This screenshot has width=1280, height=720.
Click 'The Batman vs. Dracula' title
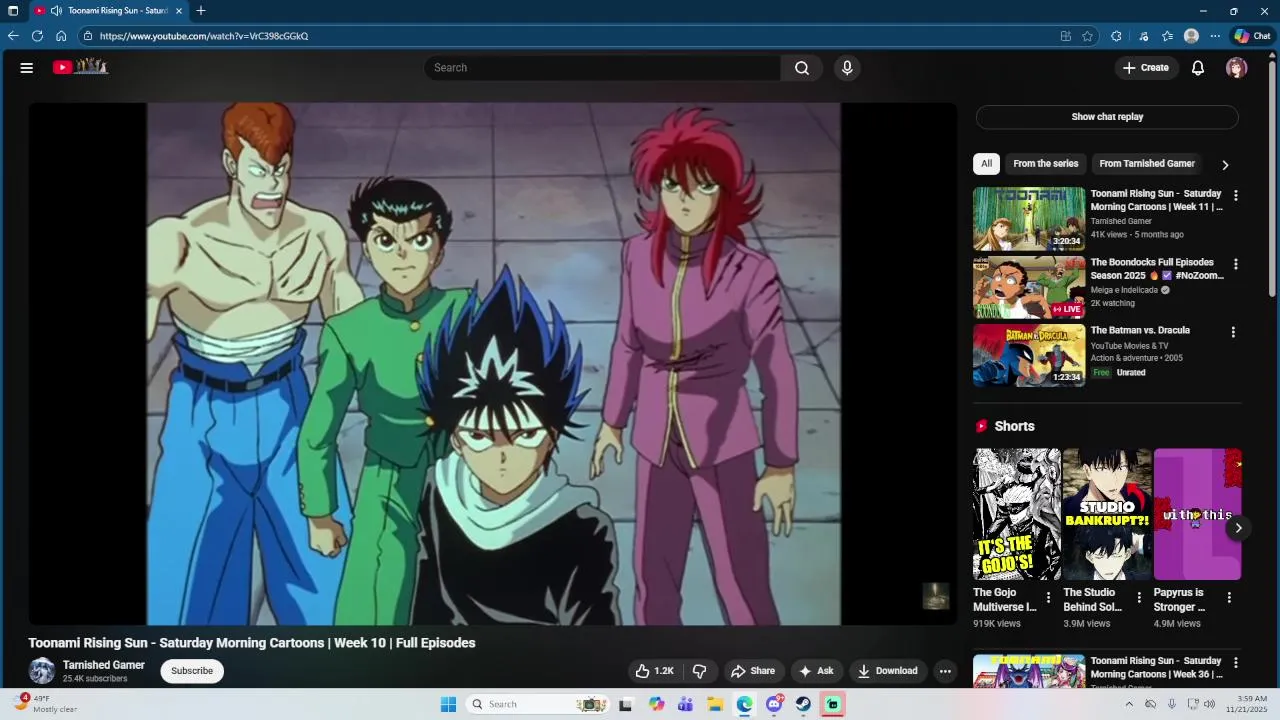pyautogui.click(x=1140, y=330)
